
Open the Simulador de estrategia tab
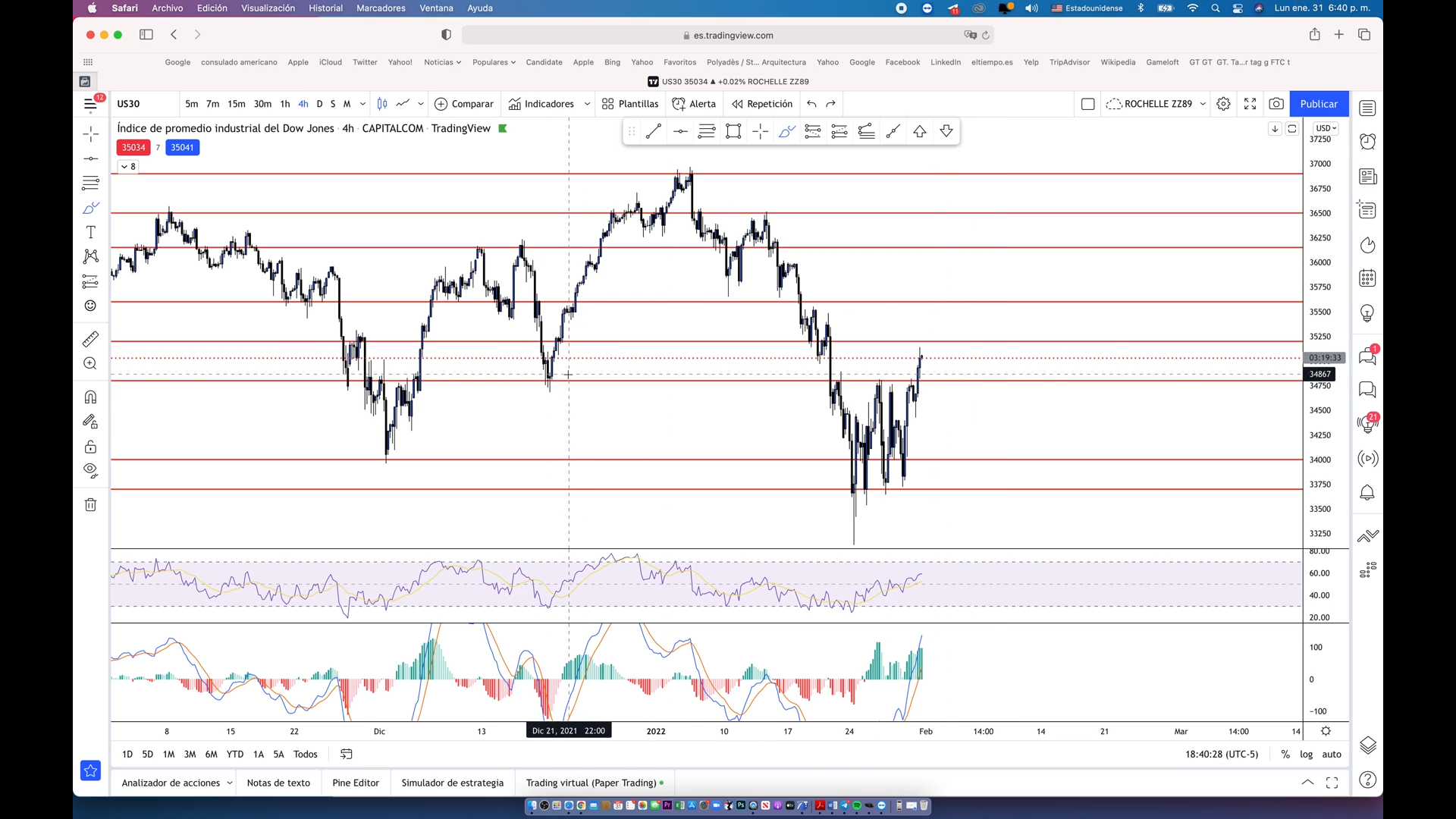pyautogui.click(x=453, y=783)
